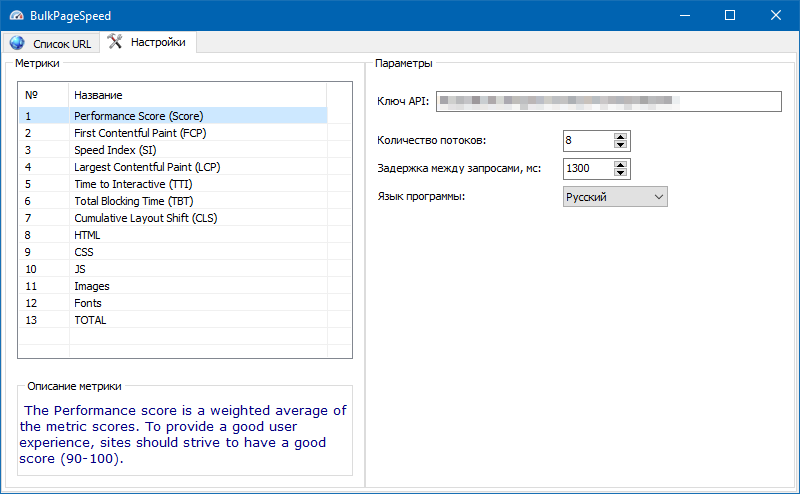Select the CSS metric row
800x494 pixels.
coord(173,252)
